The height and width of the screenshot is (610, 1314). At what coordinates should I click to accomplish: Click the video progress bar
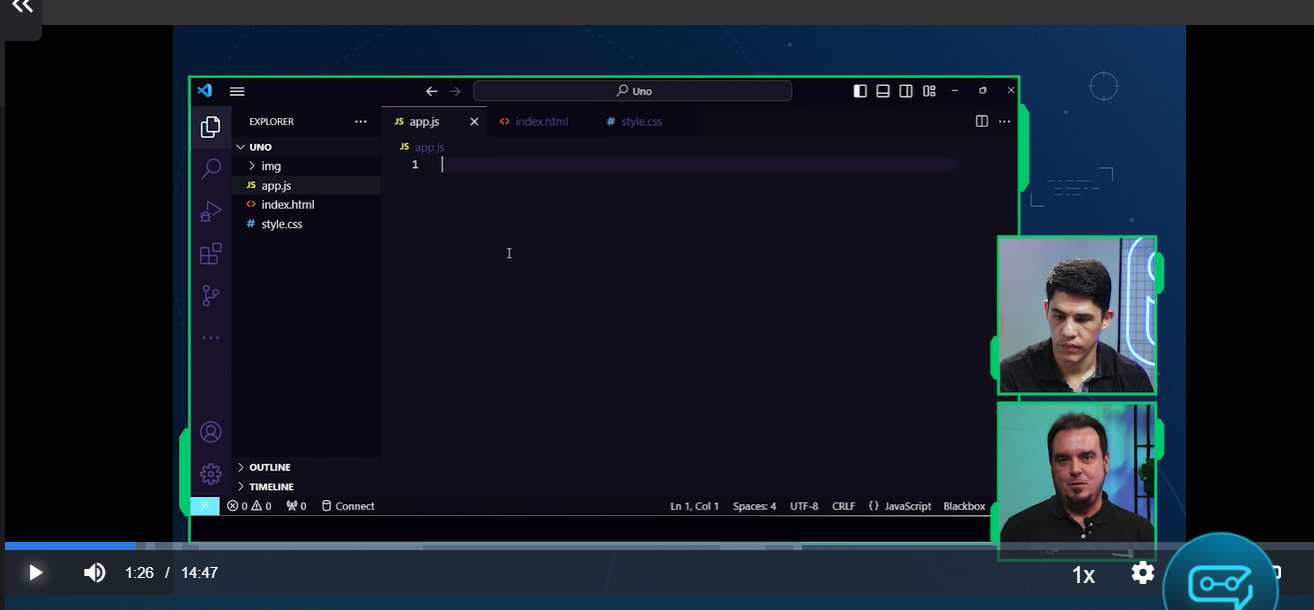(x=657, y=546)
